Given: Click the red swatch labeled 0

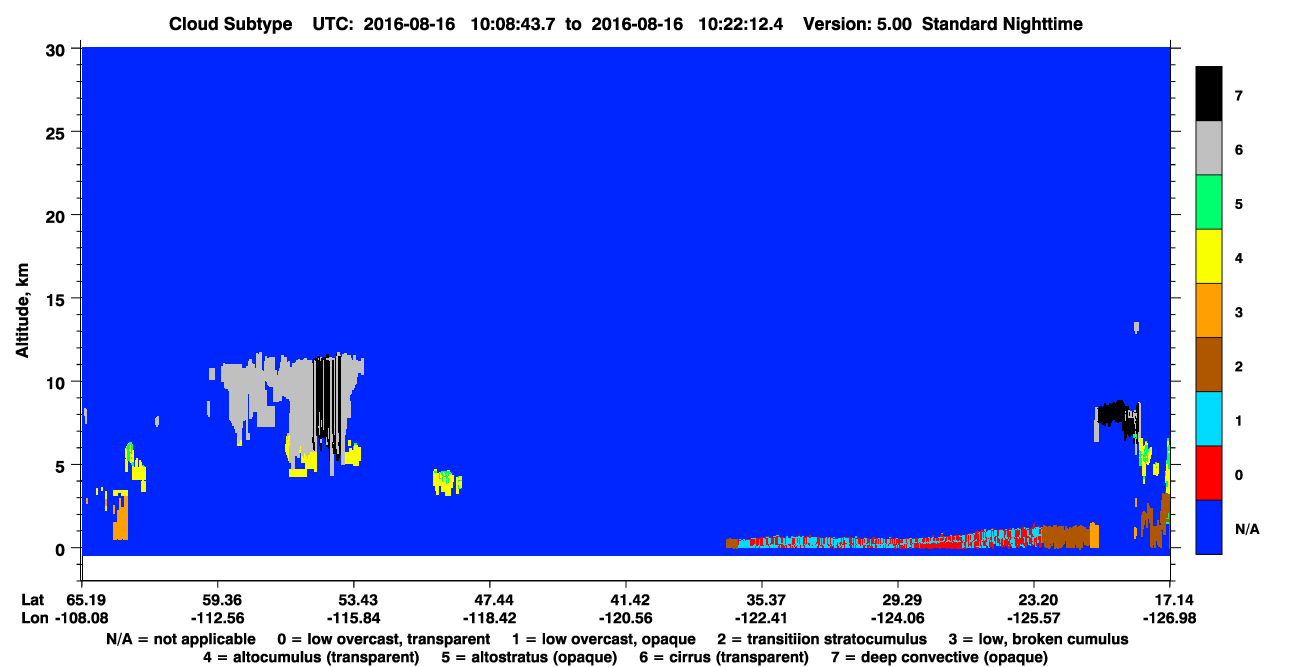Looking at the screenshot, I should [1209, 472].
